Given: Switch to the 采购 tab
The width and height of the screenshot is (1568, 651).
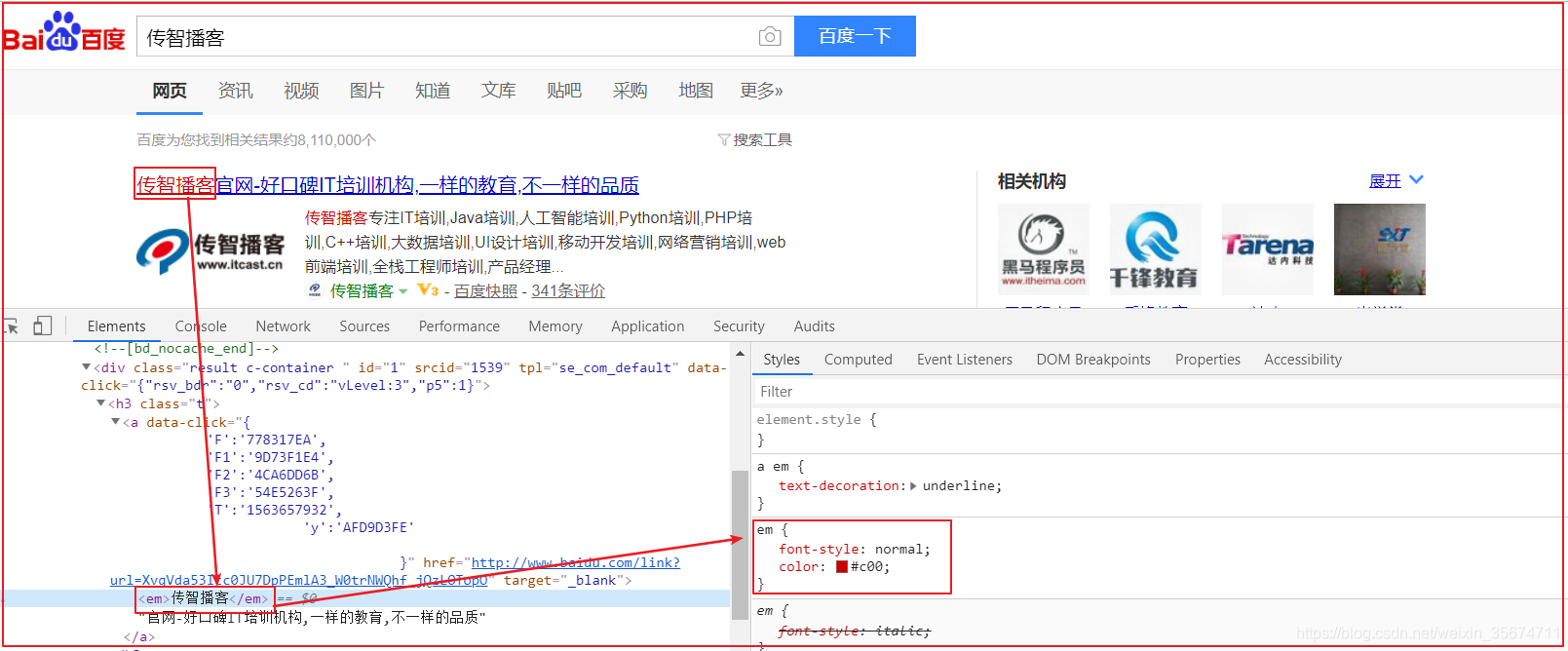Looking at the screenshot, I should point(630,91).
